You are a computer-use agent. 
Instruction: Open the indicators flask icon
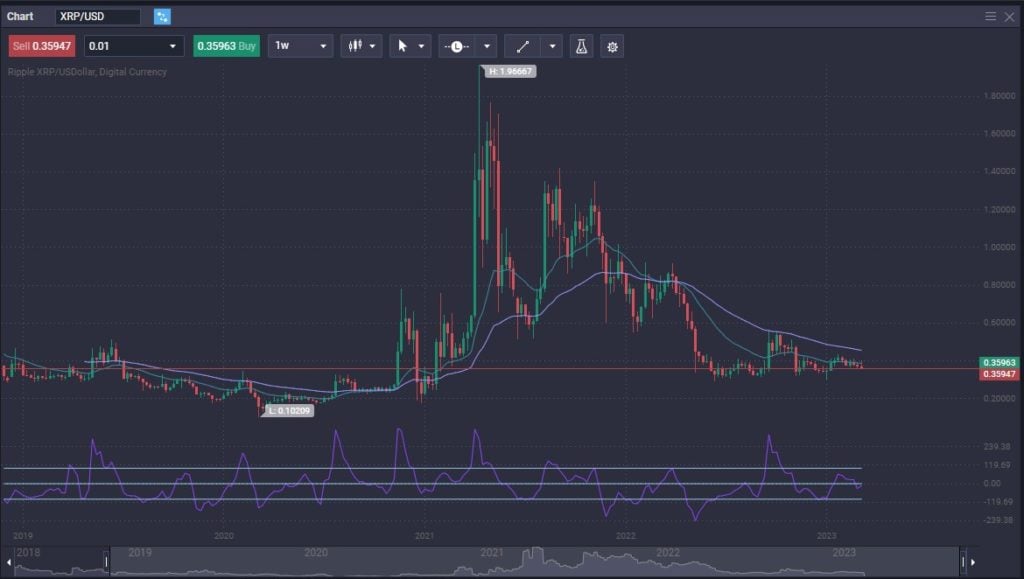[581, 46]
